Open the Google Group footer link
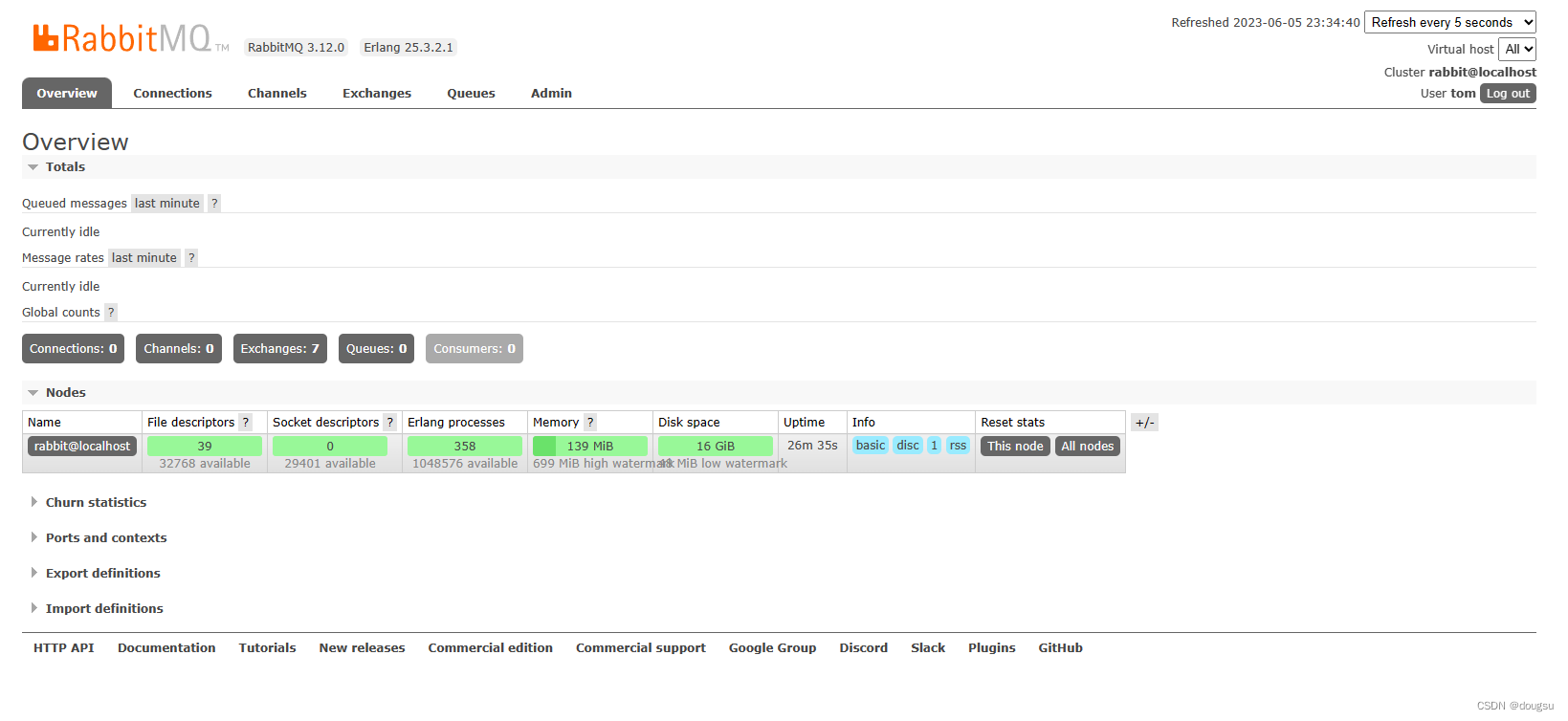Viewport: 1568px width, 721px height. tap(773, 648)
